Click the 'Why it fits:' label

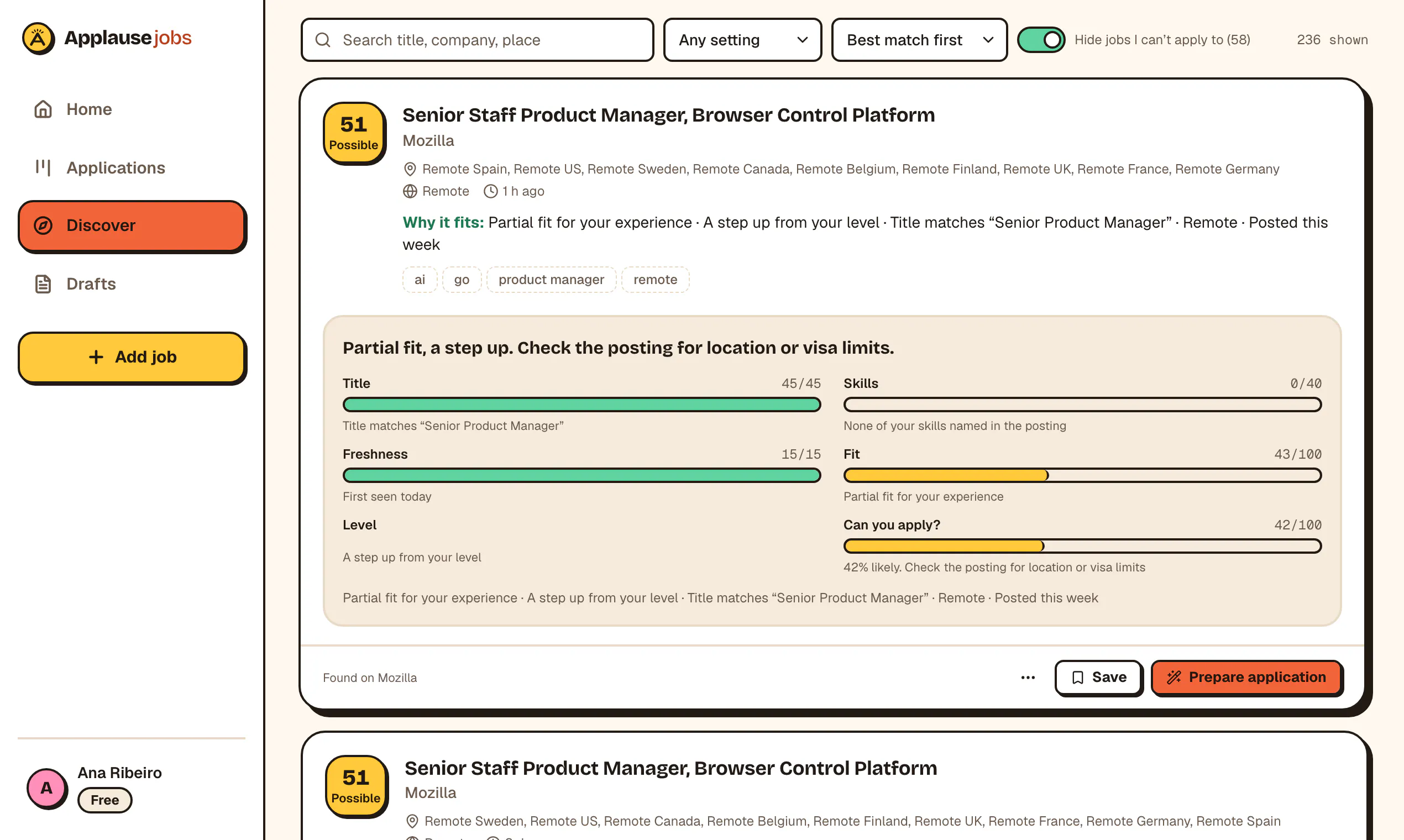click(443, 223)
